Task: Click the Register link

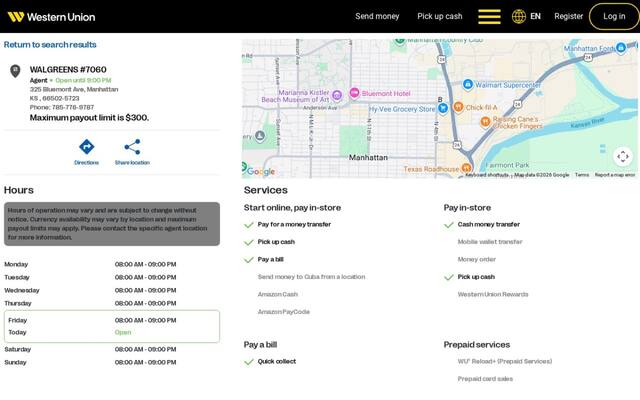Action: click(x=569, y=16)
